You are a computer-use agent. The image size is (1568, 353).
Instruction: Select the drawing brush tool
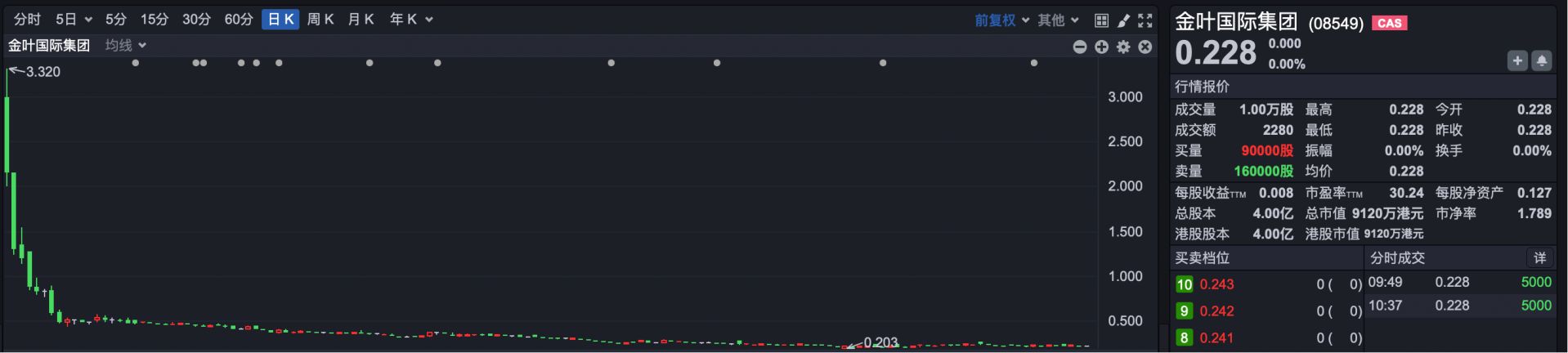pos(1123,20)
